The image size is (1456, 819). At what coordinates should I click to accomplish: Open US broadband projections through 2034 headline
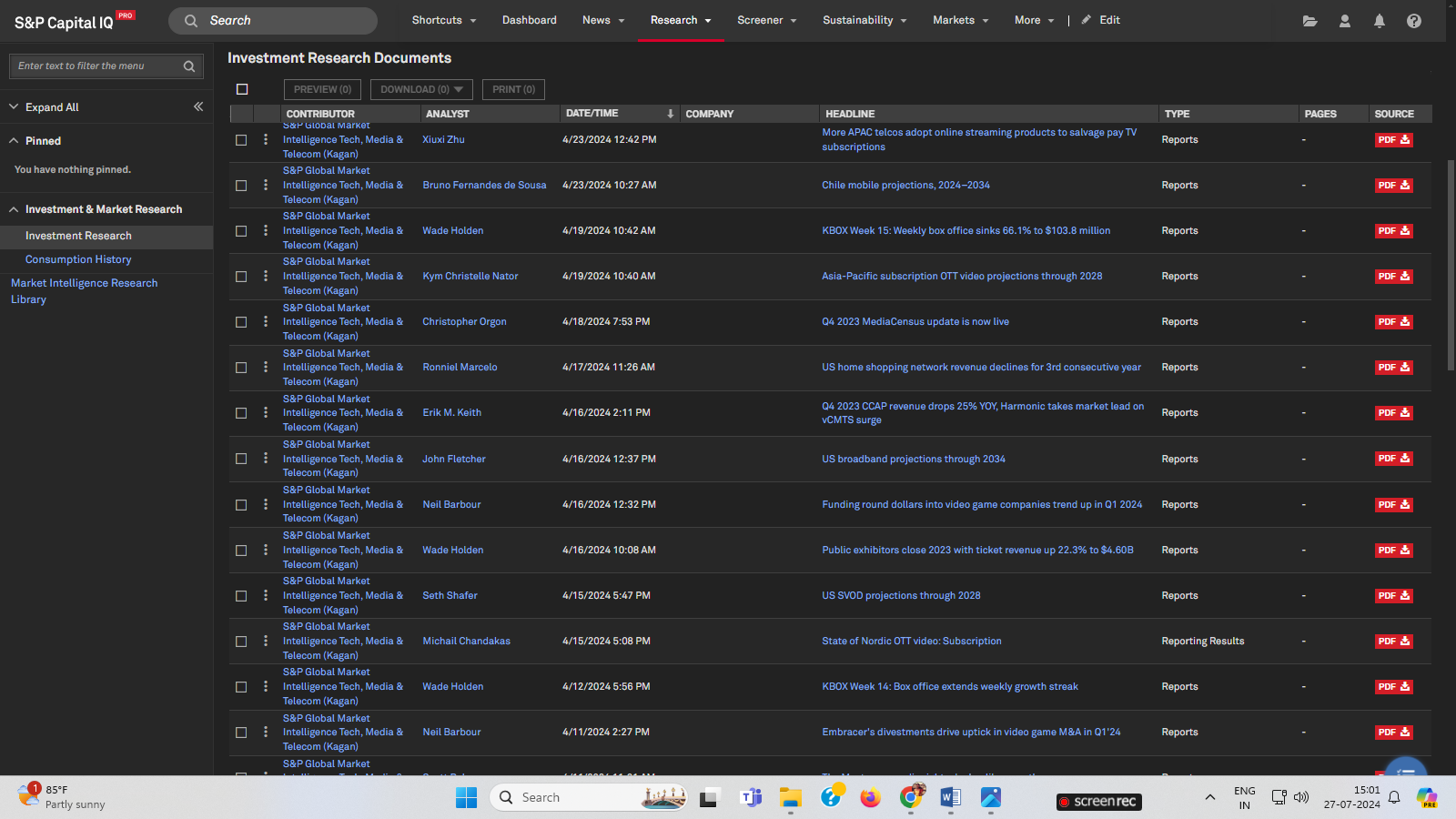click(913, 460)
